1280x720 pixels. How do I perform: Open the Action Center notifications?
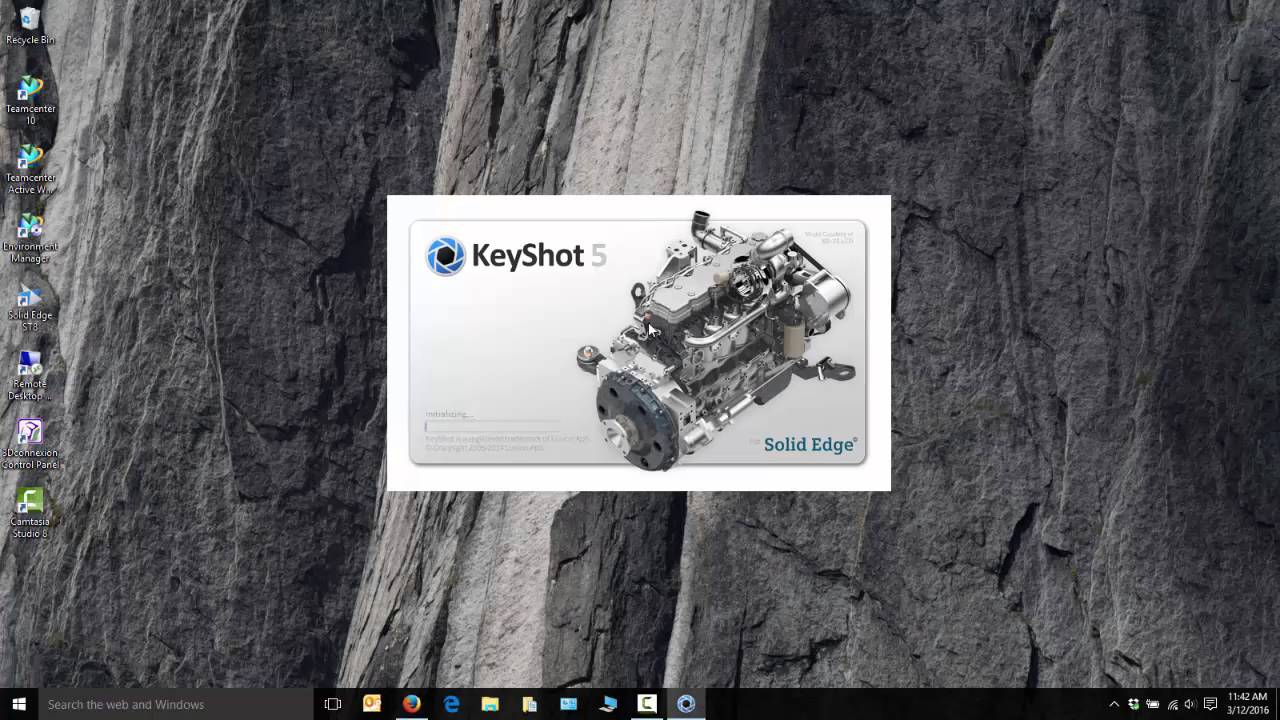tap(1210, 704)
